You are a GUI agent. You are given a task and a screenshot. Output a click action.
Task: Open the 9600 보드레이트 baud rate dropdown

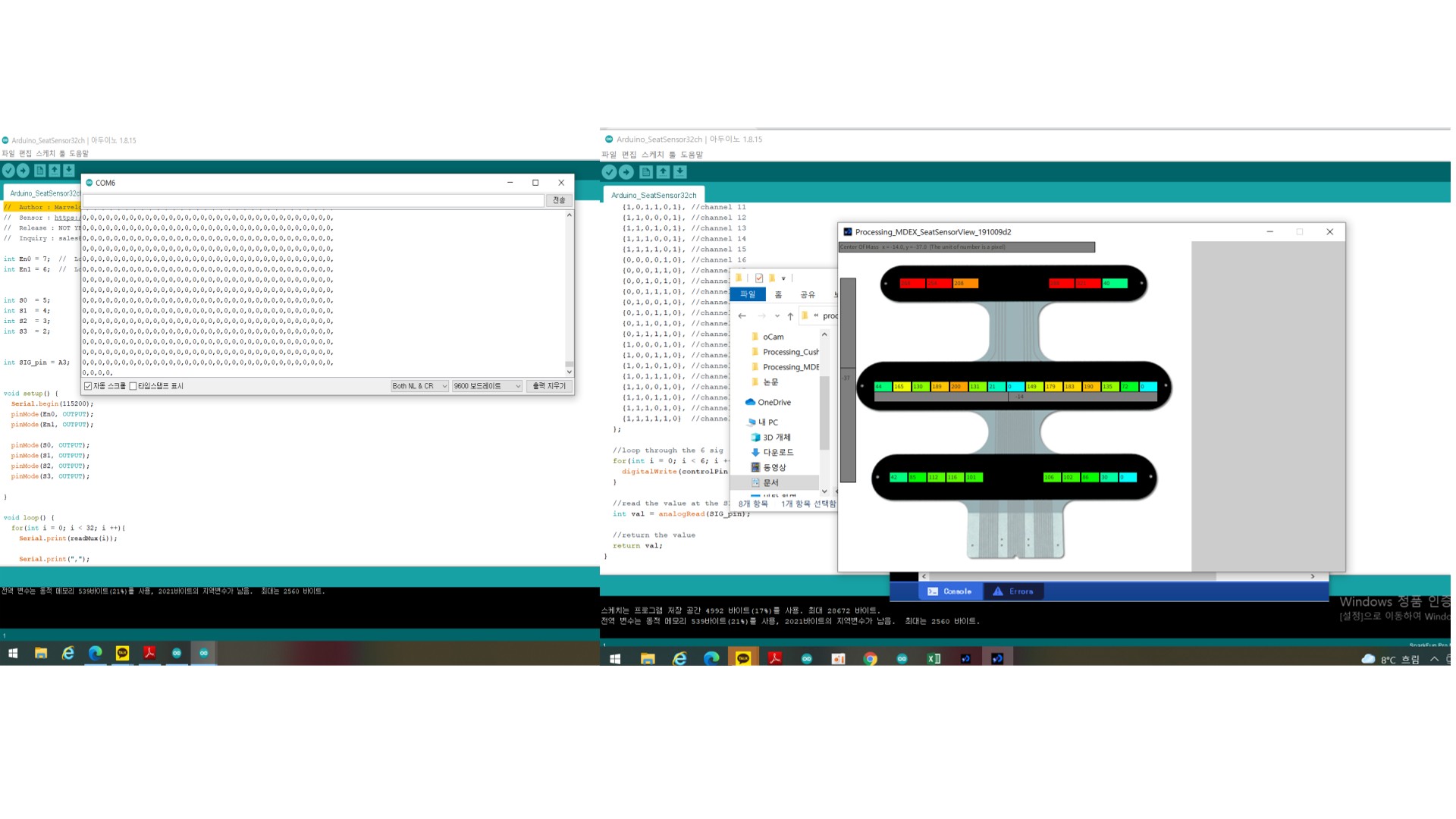pos(487,386)
